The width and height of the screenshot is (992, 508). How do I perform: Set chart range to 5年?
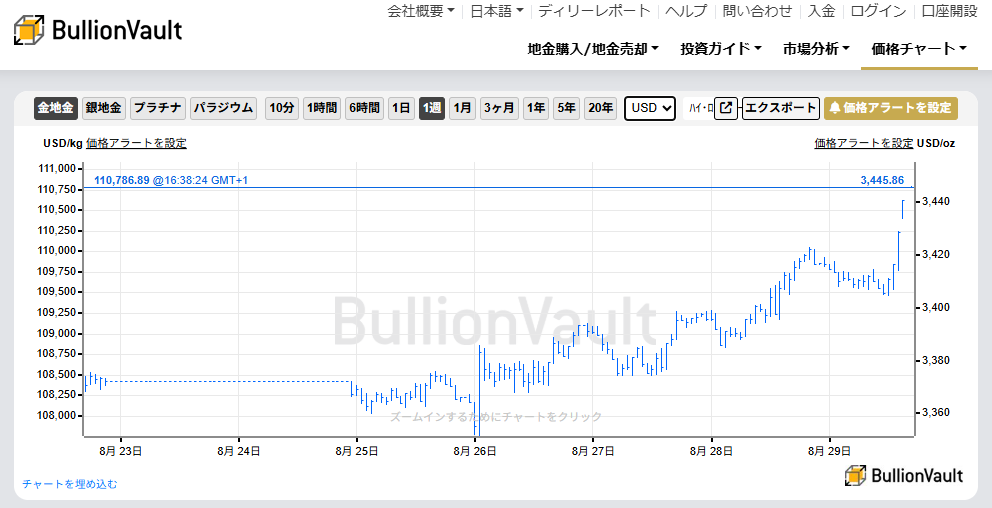pos(566,108)
